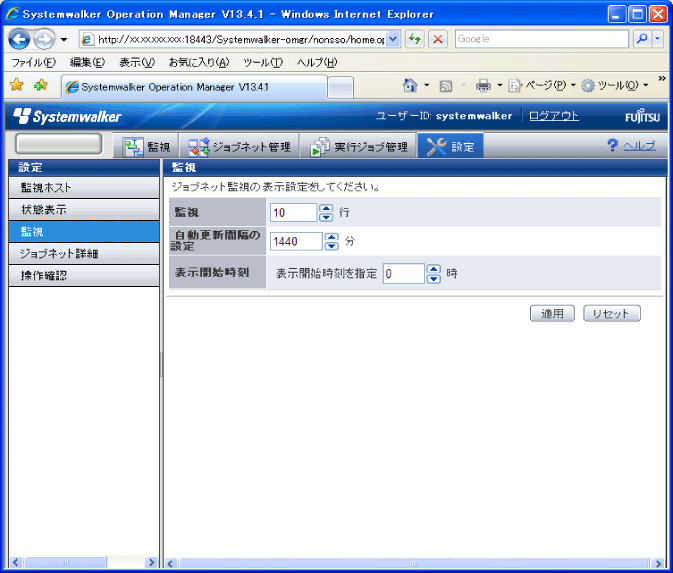Refresh the page with the green arrows icon
This screenshot has width=673, height=573.
[415, 39]
